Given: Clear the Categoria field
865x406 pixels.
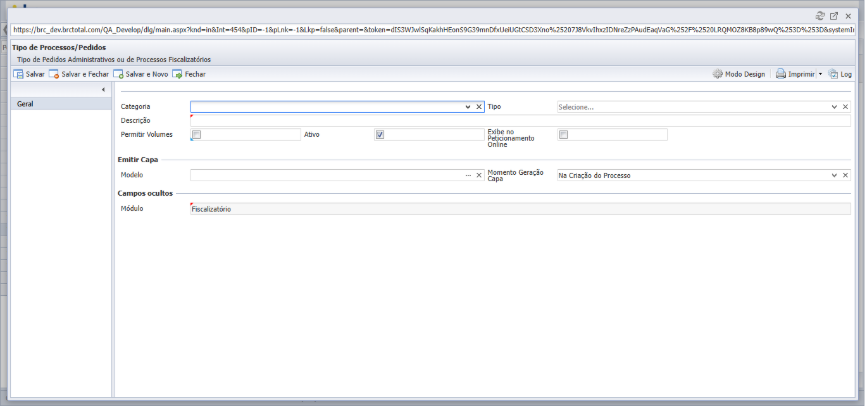Looking at the screenshot, I should (x=479, y=107).
